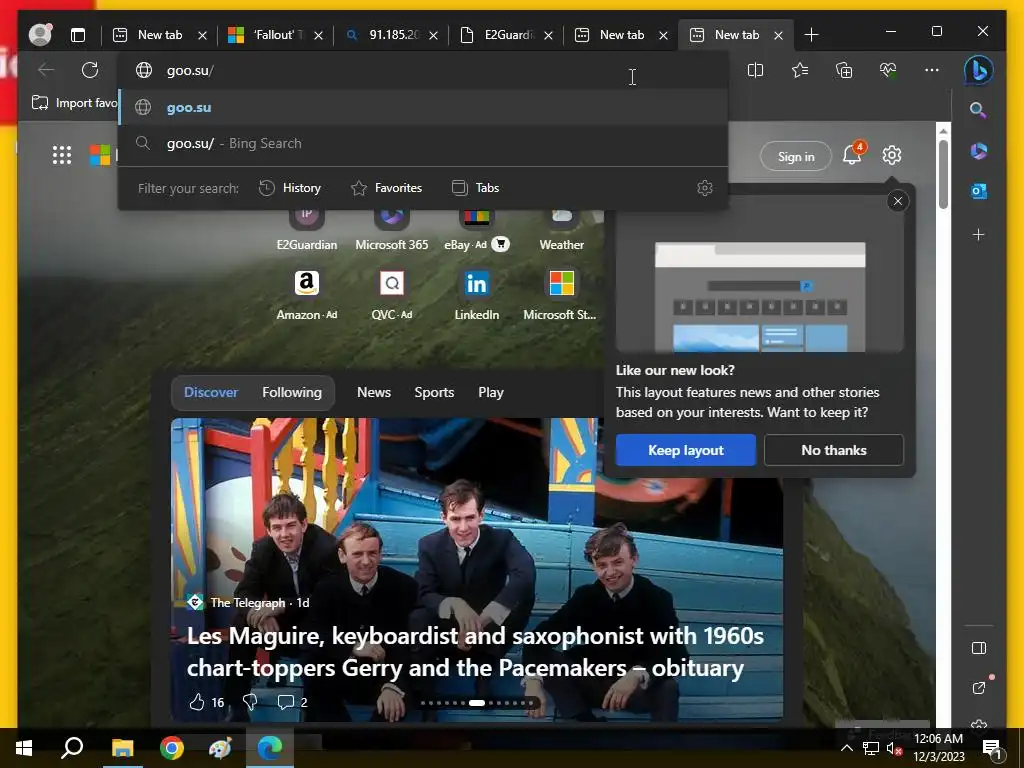This screenshot has width=1024, height=768.
Task: Select the Discover feed tab
Action: 211,392
